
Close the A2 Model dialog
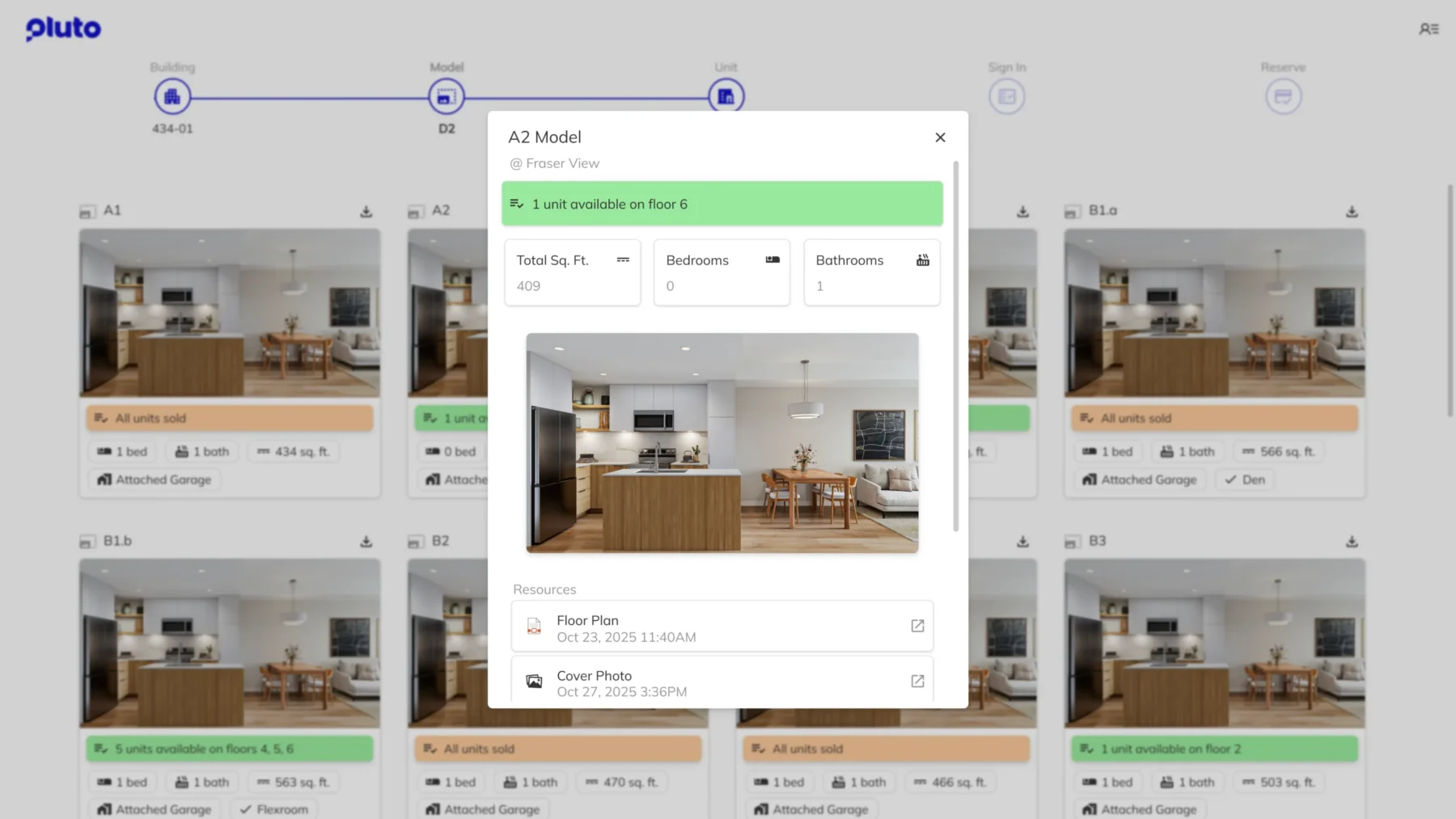click(x=940, y=137)
